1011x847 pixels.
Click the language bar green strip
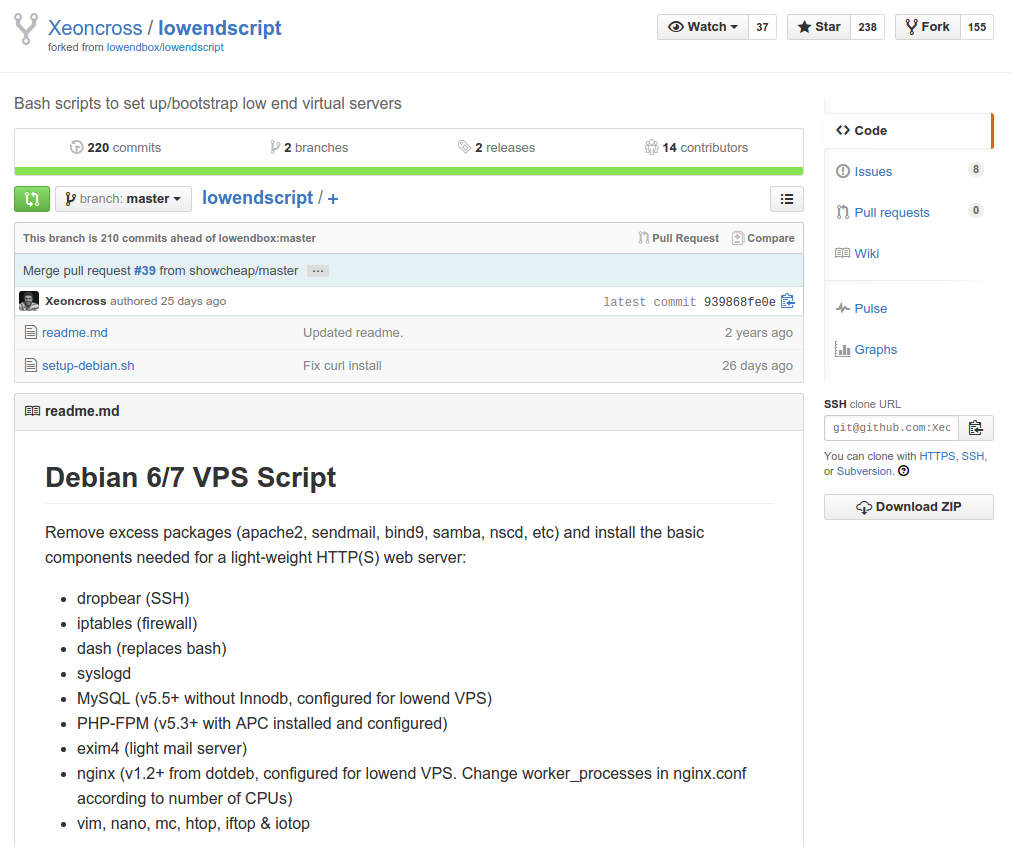[x=409, y=171]
